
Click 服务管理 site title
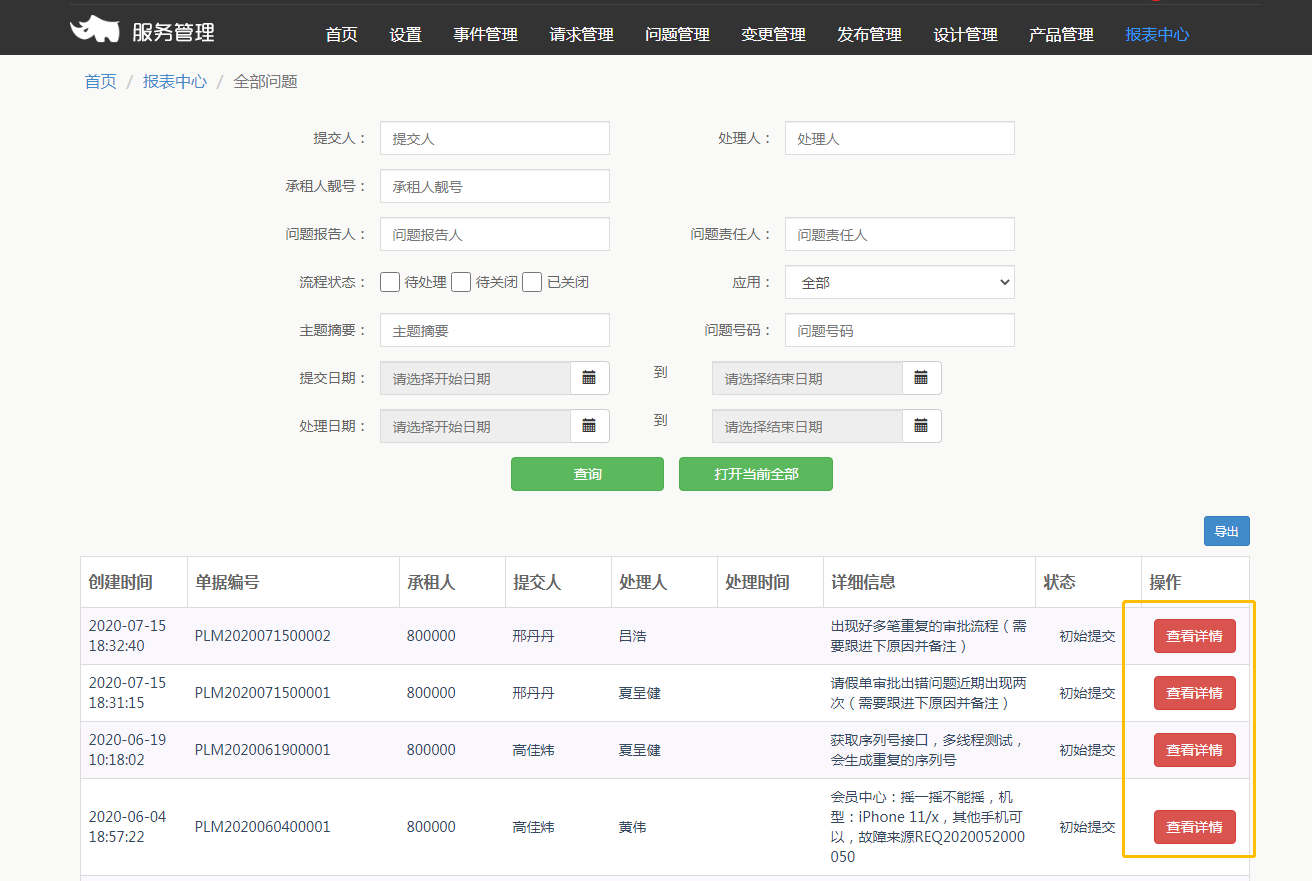click(x=173, y=32)
